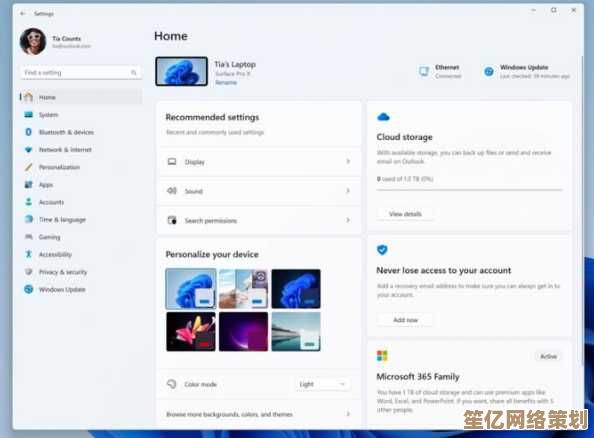Click the Rename link under Tia's Laptop
Image resolution: width=594 pixels, height=438 pixels.
click(226, 82)
